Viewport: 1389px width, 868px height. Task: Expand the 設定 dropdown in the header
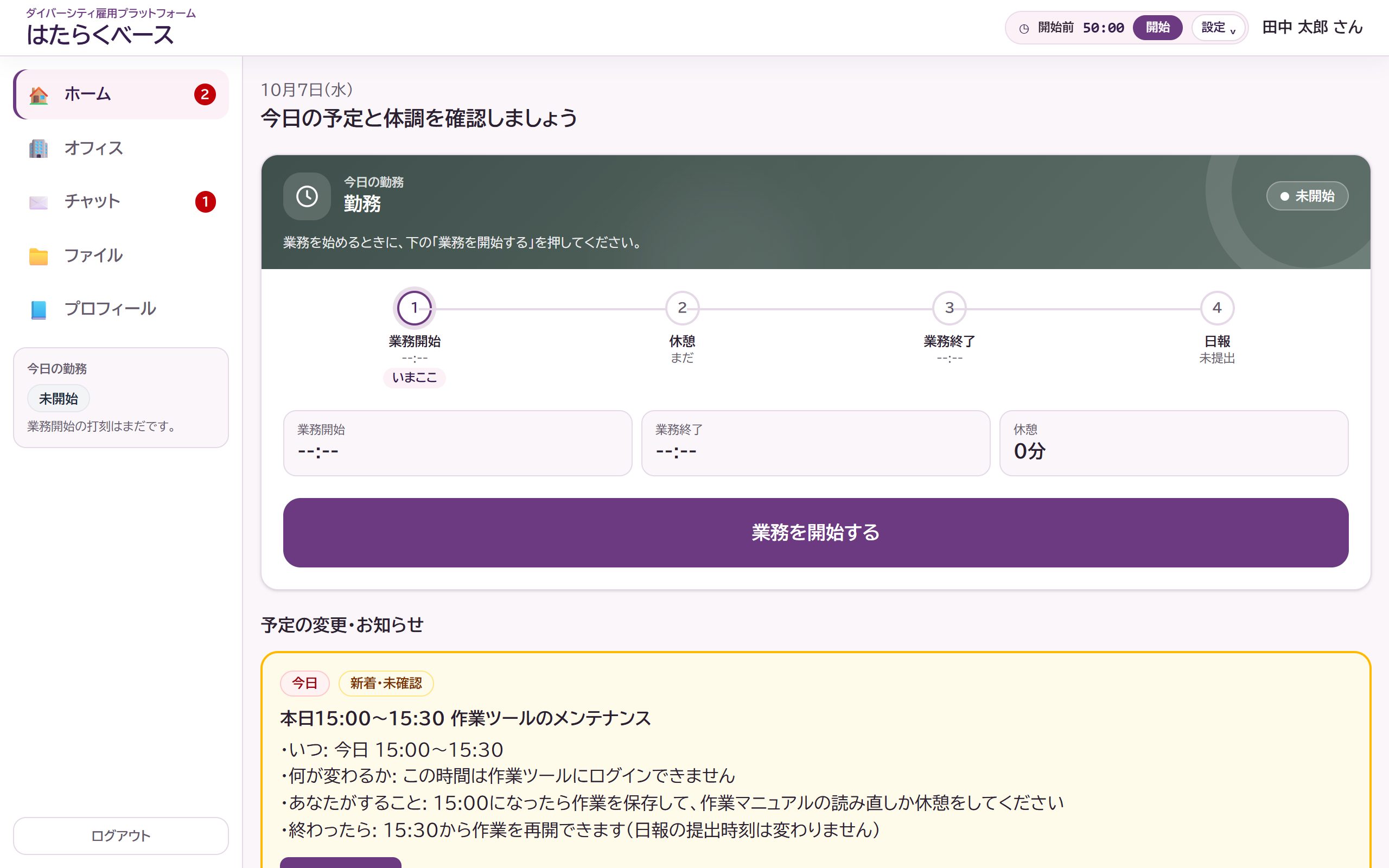1218,28
